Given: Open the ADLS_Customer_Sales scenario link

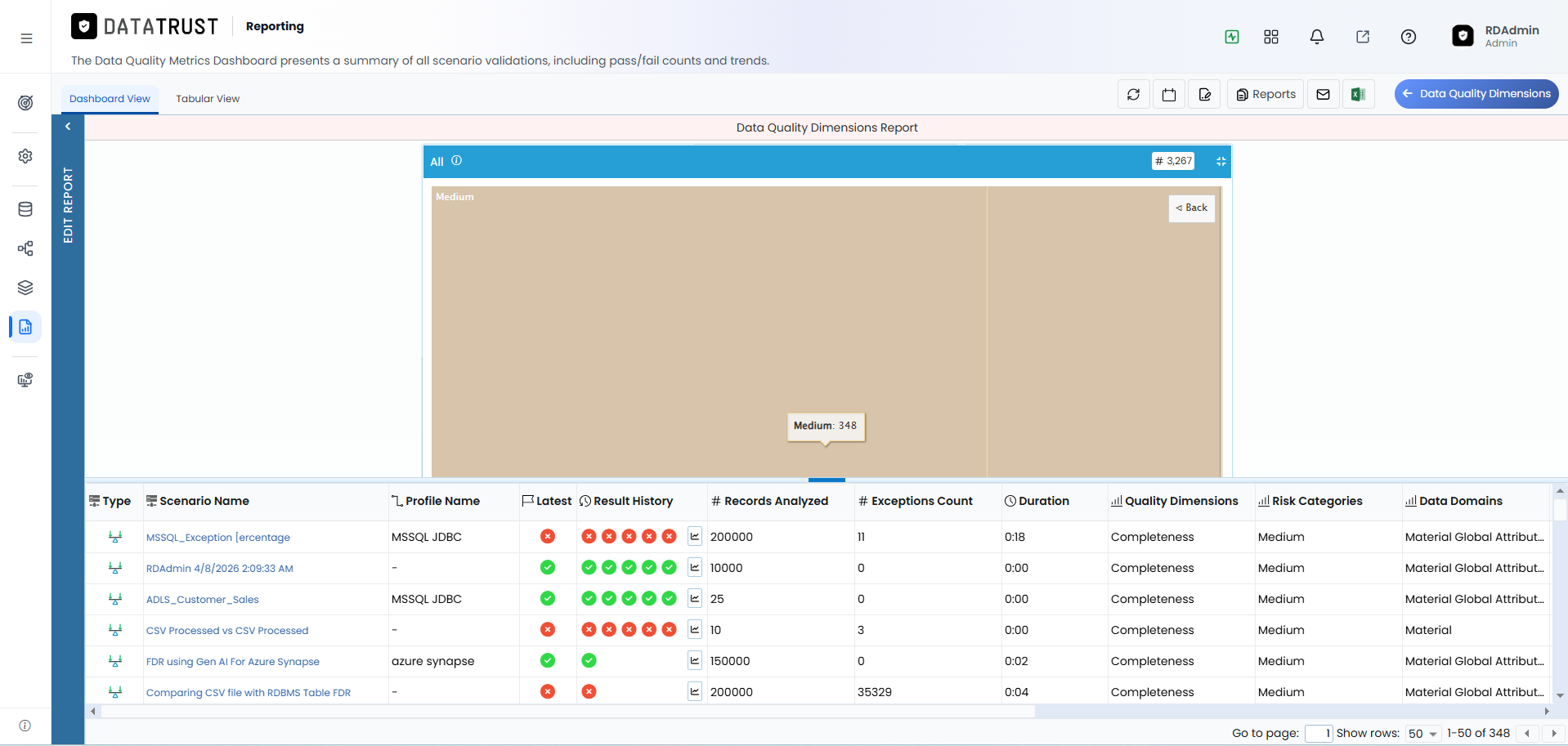Looking at the screenshot, I should 202,600.
